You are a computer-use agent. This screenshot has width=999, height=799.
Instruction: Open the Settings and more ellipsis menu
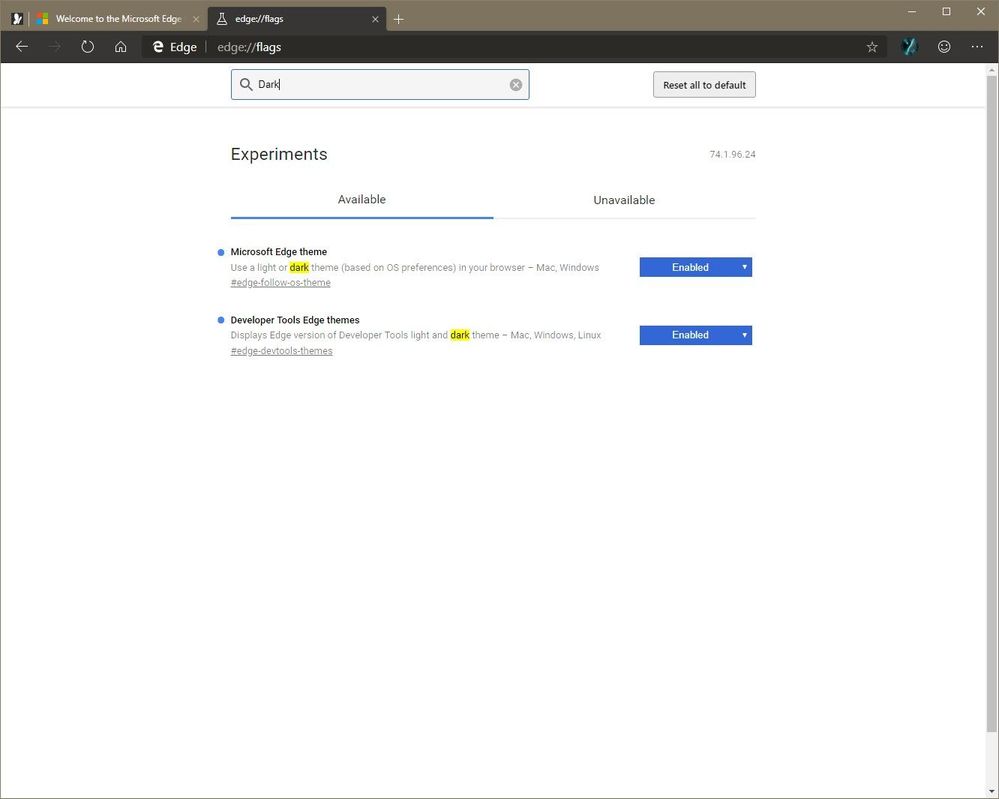pyautogui.click(x=977, y=47)
